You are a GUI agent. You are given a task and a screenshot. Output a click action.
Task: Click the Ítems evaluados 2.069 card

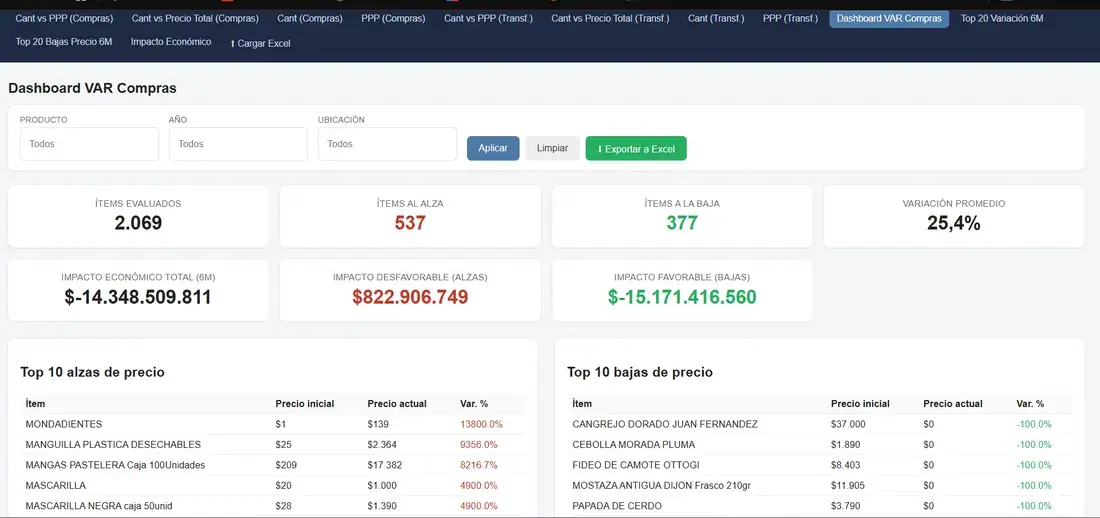click(x=138, y=216)
